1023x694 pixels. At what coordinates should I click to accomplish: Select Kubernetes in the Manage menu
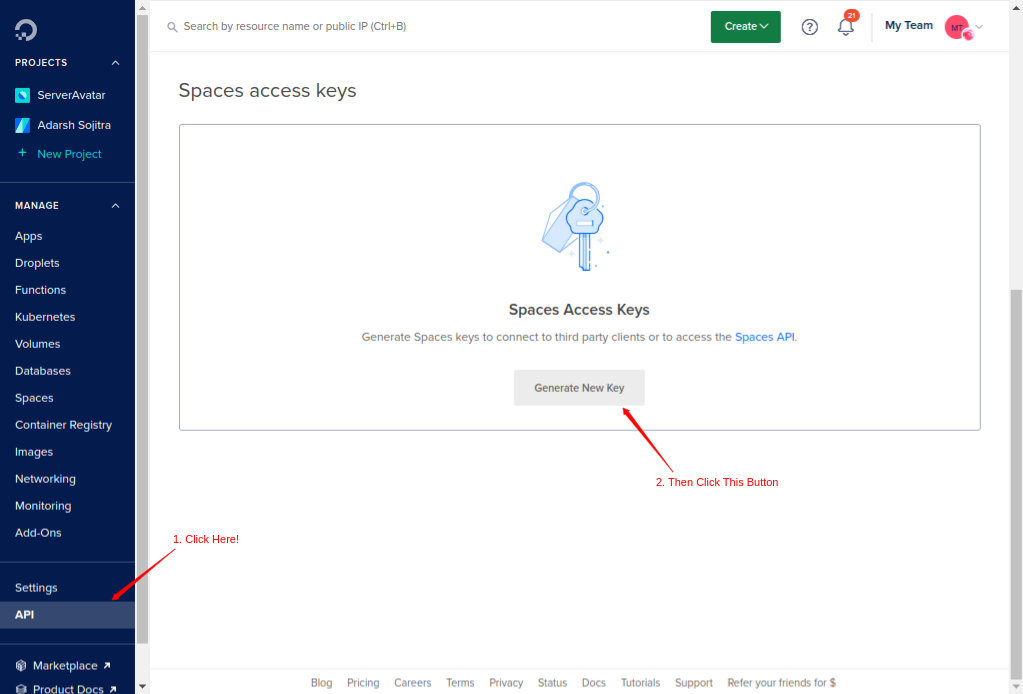click(45, 317)
